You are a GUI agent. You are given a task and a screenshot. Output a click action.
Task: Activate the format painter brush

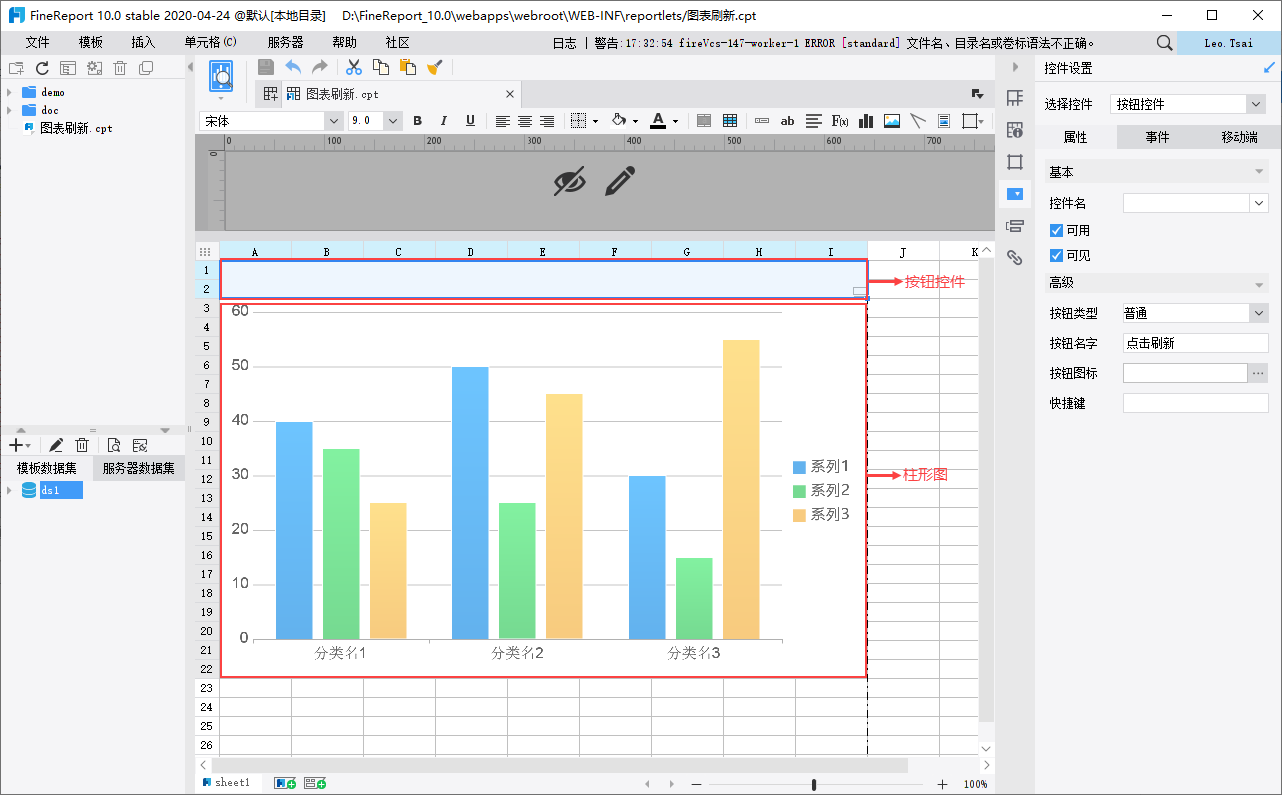[x=434, y=67]
